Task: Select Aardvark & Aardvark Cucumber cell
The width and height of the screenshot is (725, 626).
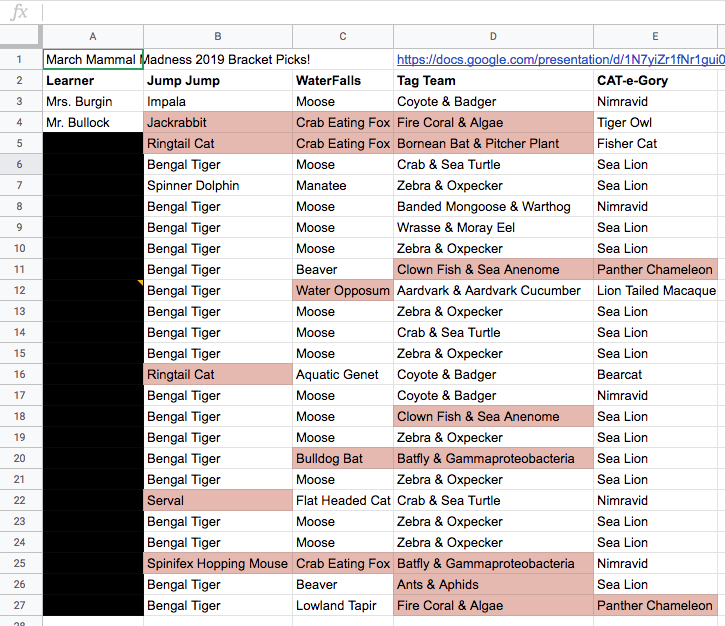Action: point(493,290)
